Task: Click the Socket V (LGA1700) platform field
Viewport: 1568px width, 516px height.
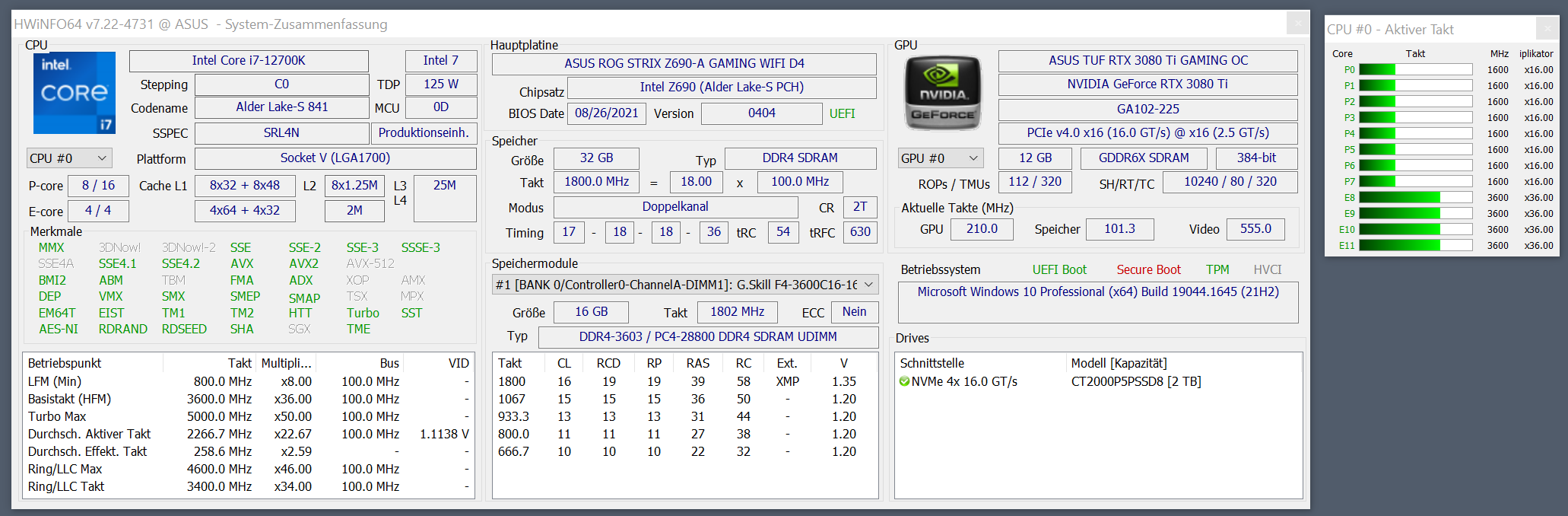Action: 335,158
